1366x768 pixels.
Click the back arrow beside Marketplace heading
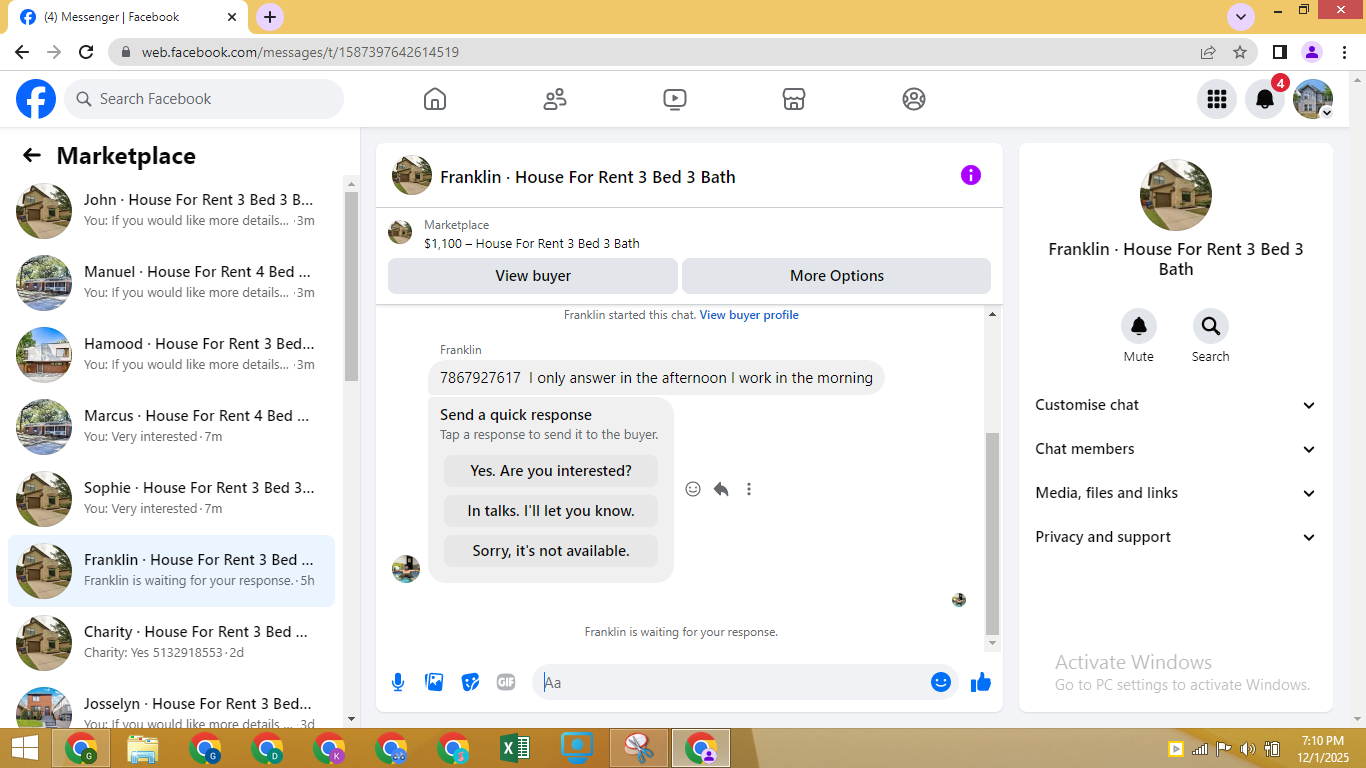(32, 155)
